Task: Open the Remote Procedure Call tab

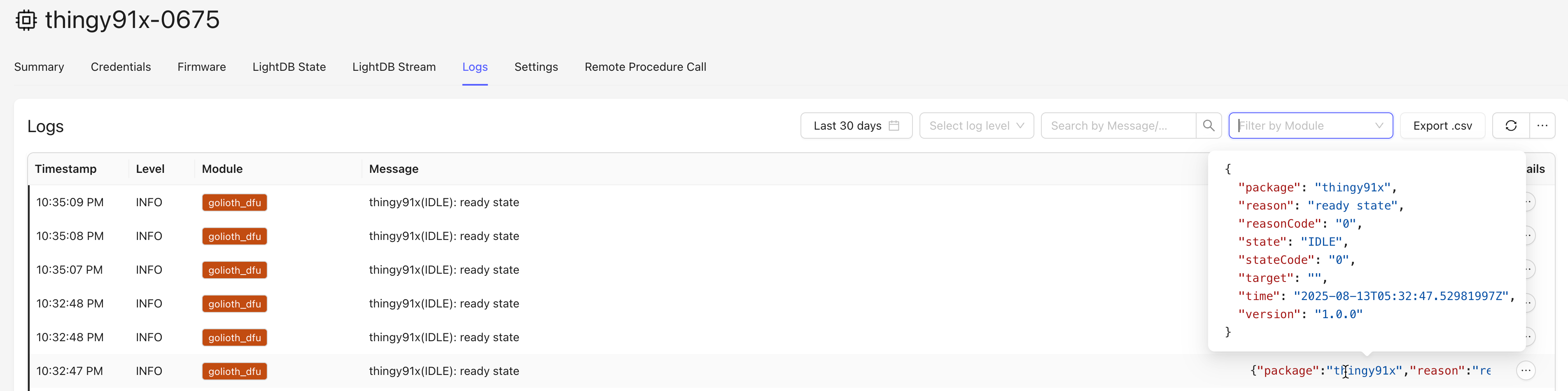Action: pos(645,67)
